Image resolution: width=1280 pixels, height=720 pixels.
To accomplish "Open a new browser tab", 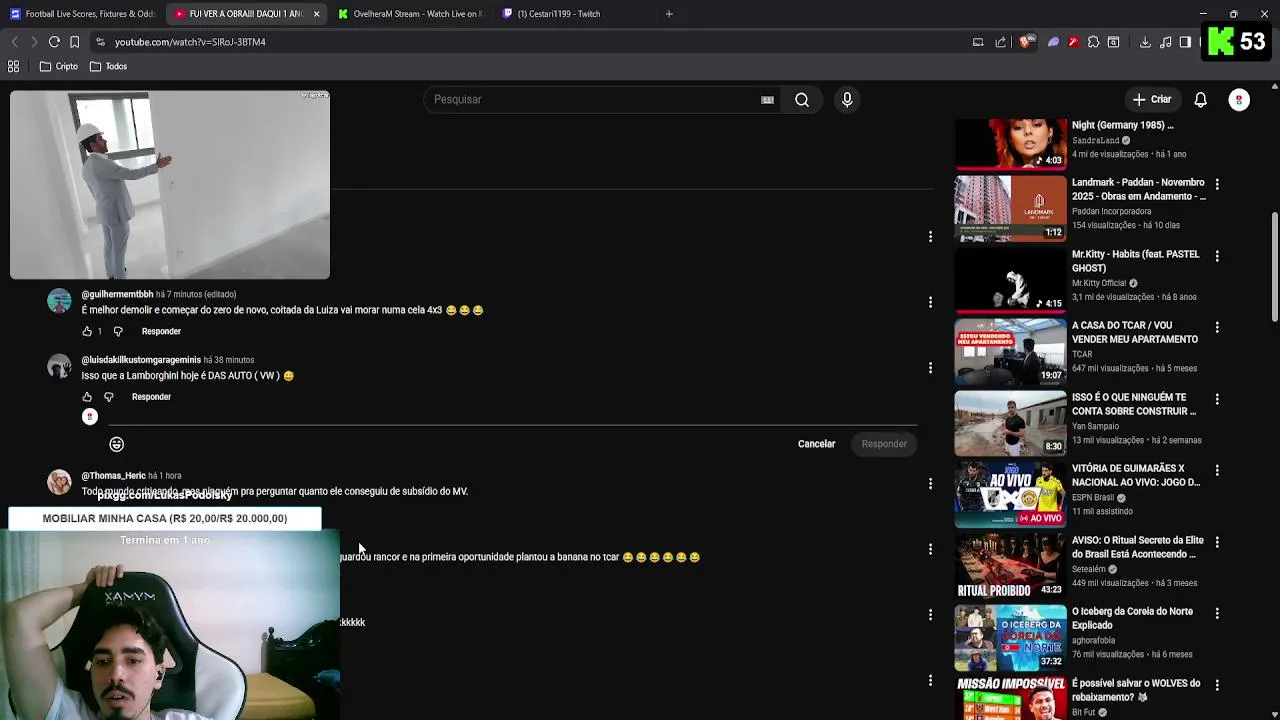I will click(669, 14).
